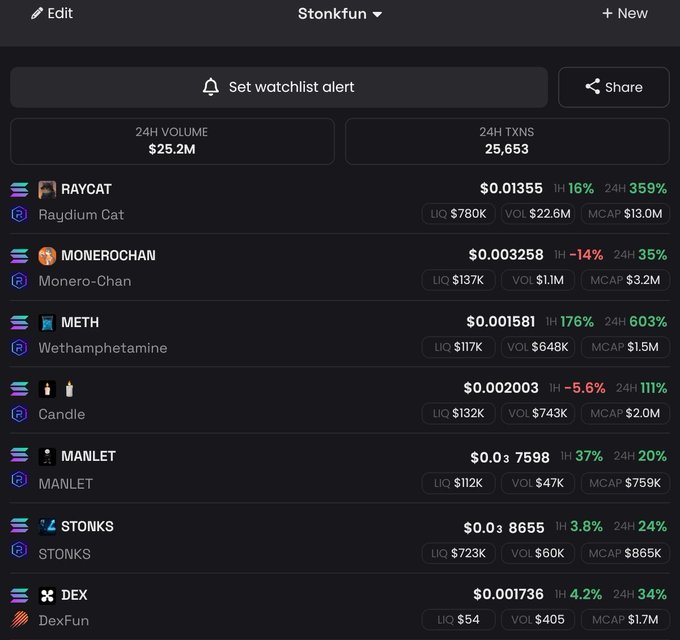Select the Wethamphetamine name

click(103, 348)
